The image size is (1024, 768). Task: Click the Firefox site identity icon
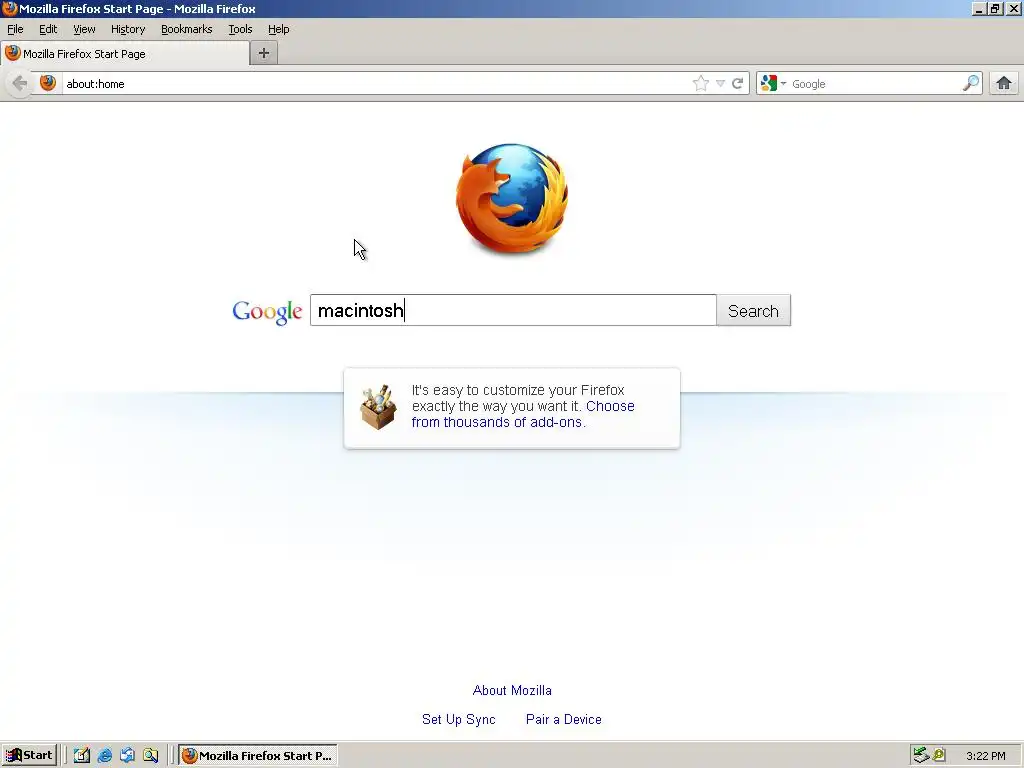[x=48, y=83]
